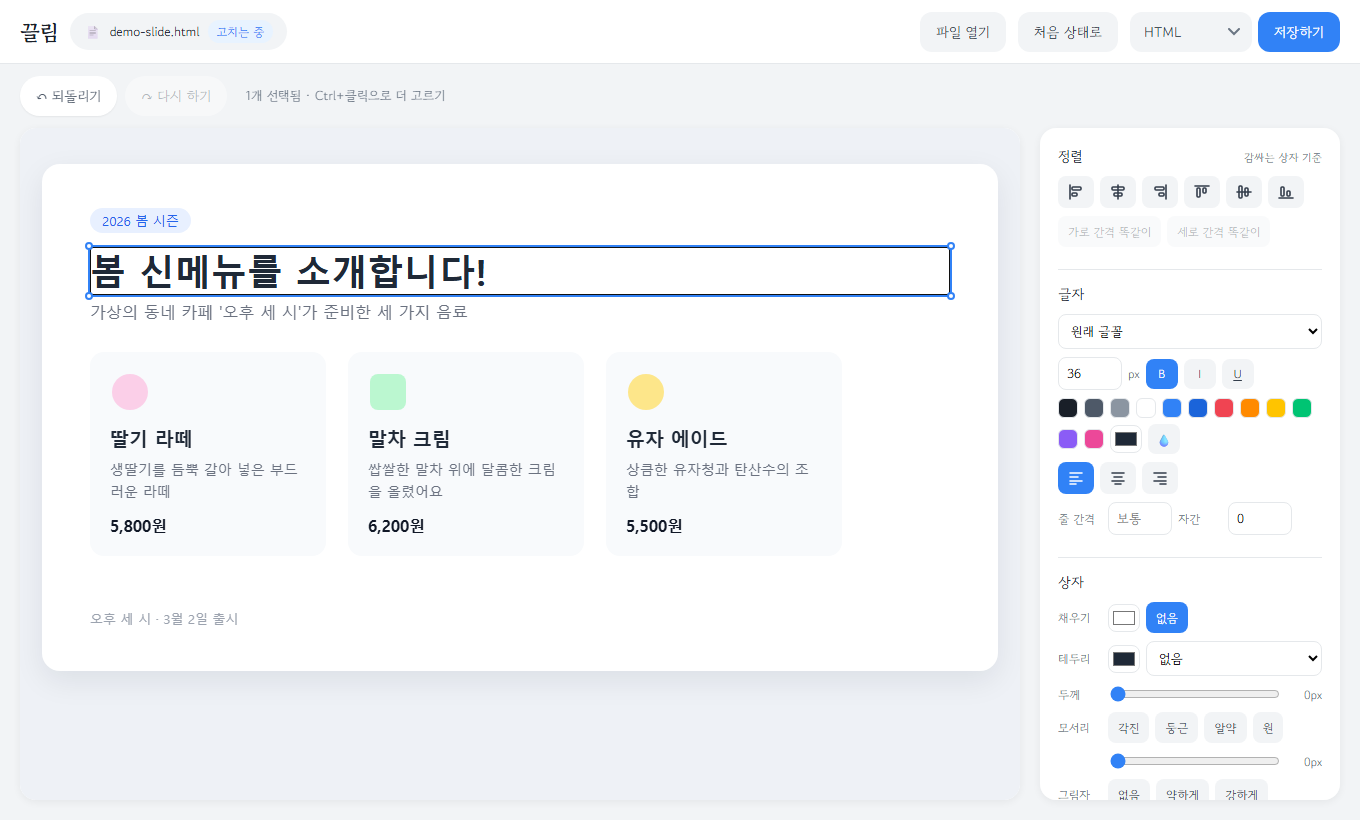The width and height of the screenshot is (1360, 820).
Task: Toggle italic I formatting
Action: point(1200,374)
